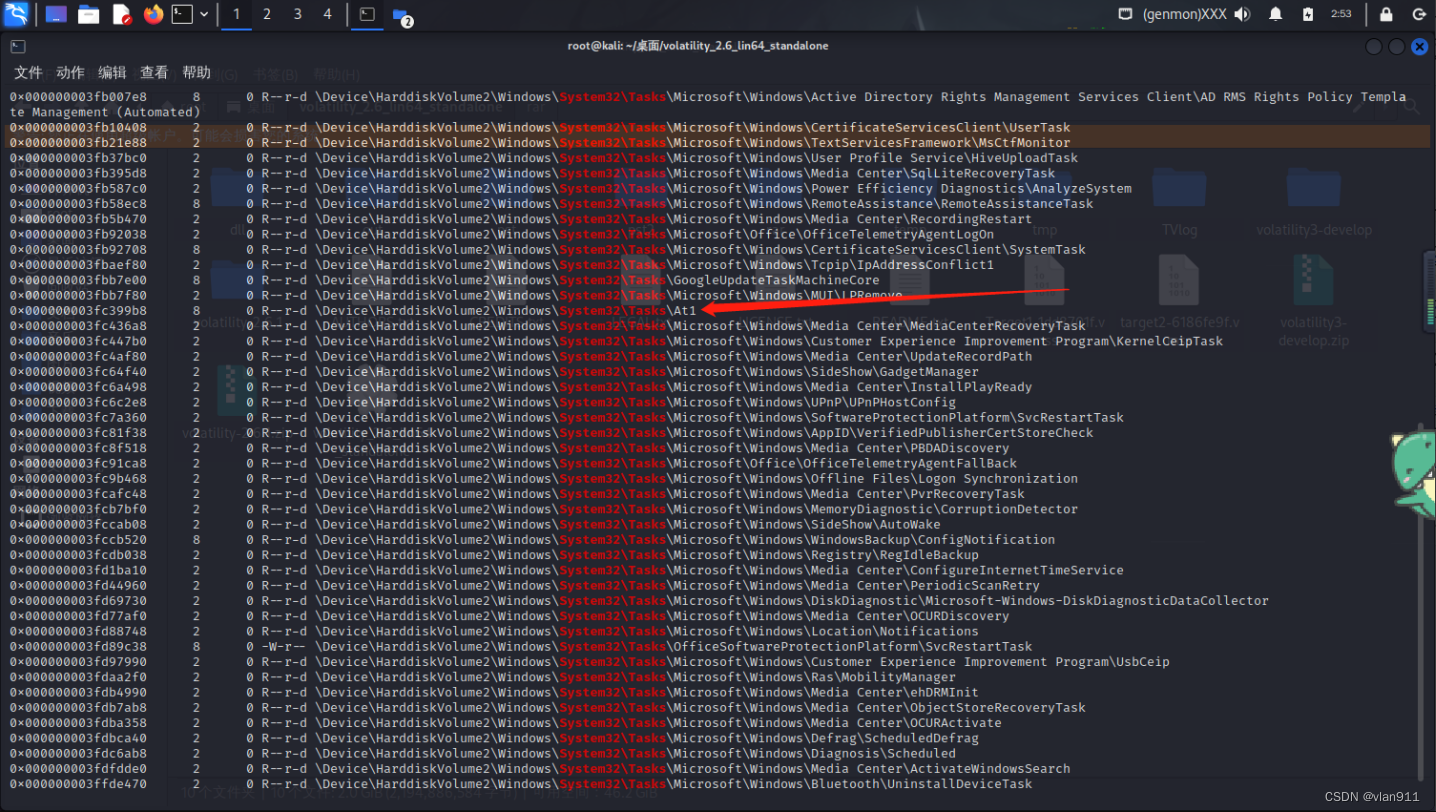
Task: Open the 文件 menu
Action: click(28, 72)
